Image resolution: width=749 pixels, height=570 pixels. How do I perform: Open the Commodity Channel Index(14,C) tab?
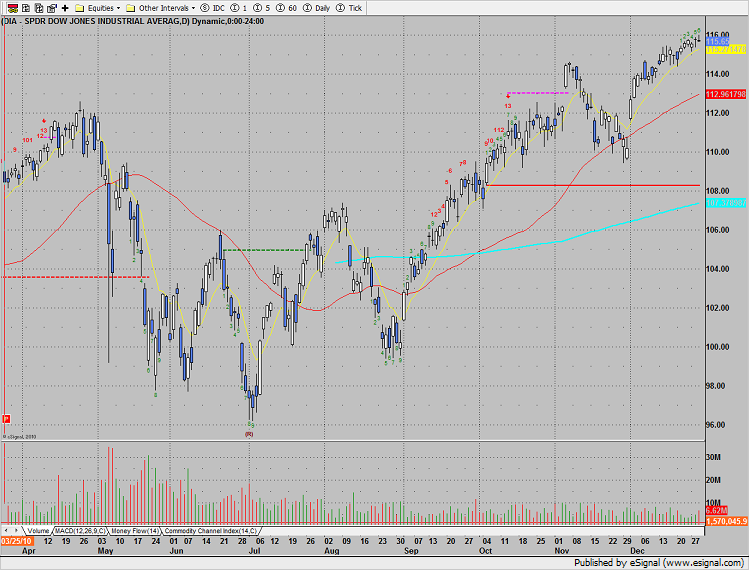211,531
